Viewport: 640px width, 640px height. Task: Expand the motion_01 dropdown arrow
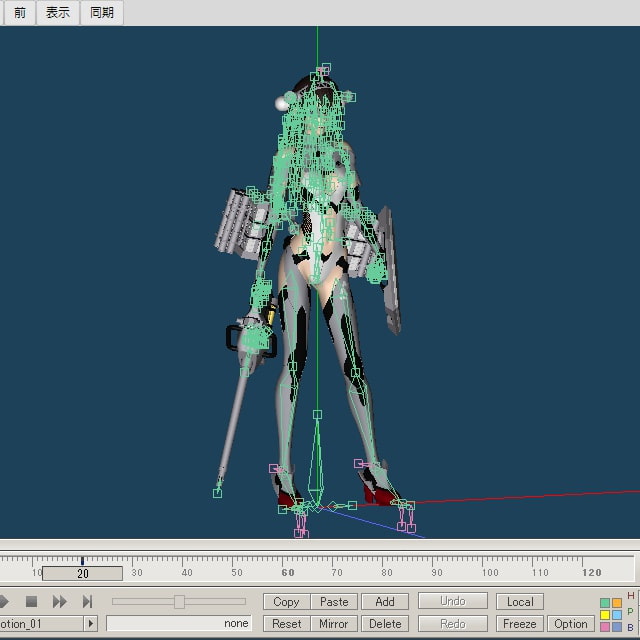90,623
